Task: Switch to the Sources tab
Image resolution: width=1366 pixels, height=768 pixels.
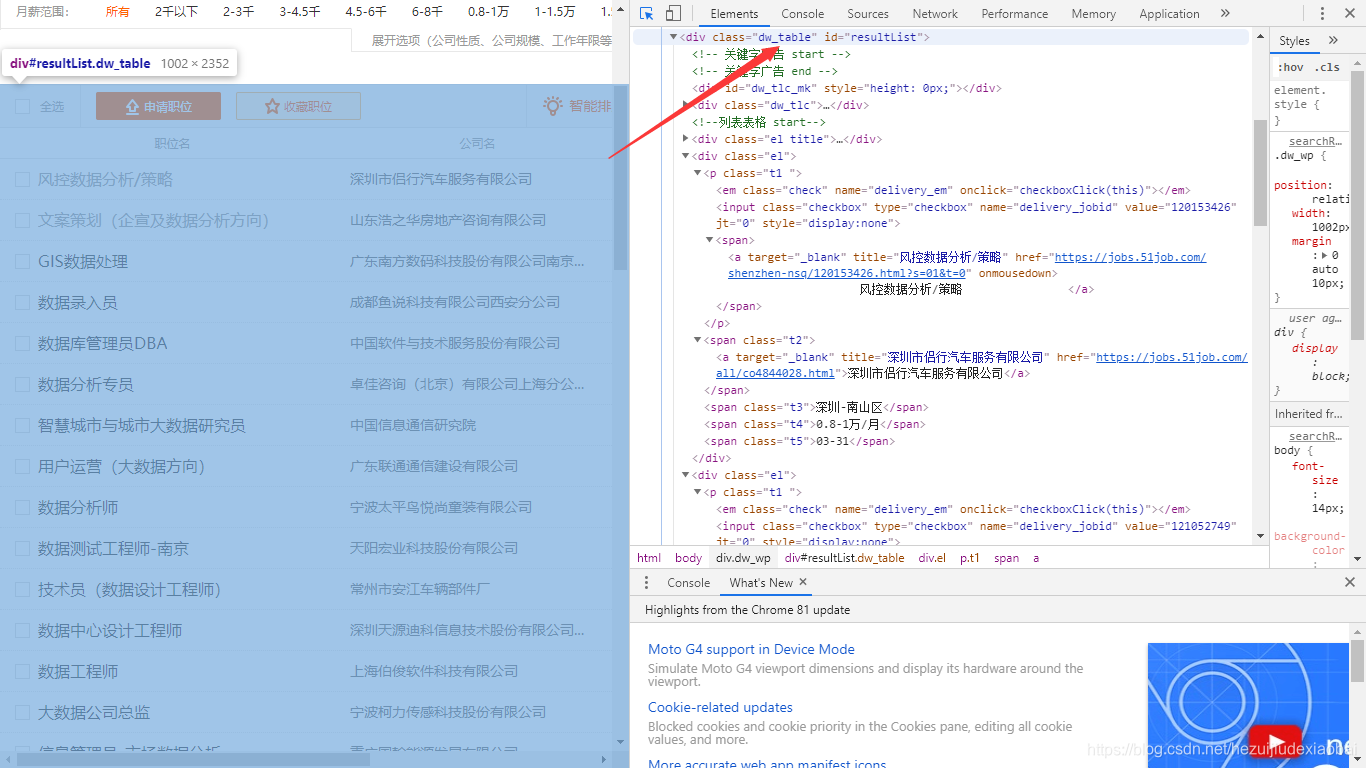Action: coord(867,14)
